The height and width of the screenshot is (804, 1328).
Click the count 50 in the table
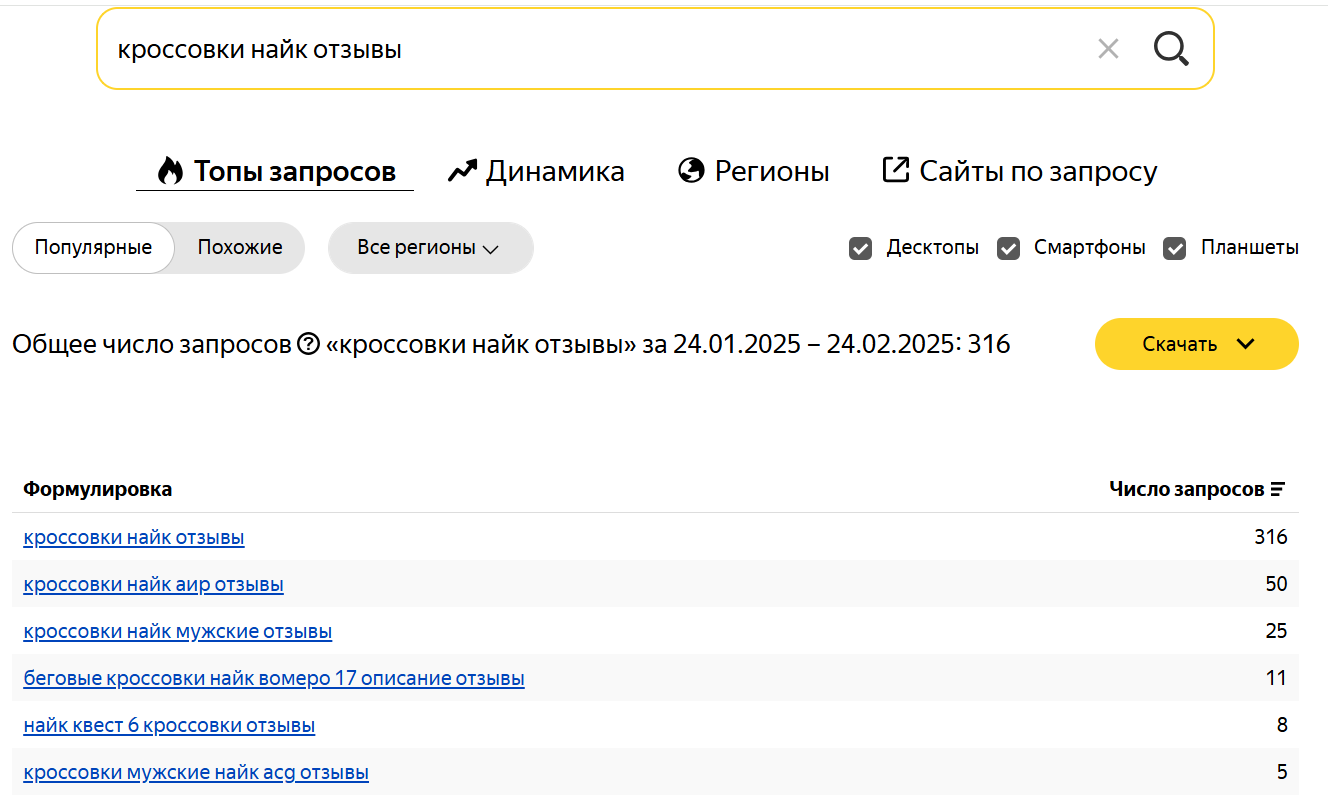1276,584
